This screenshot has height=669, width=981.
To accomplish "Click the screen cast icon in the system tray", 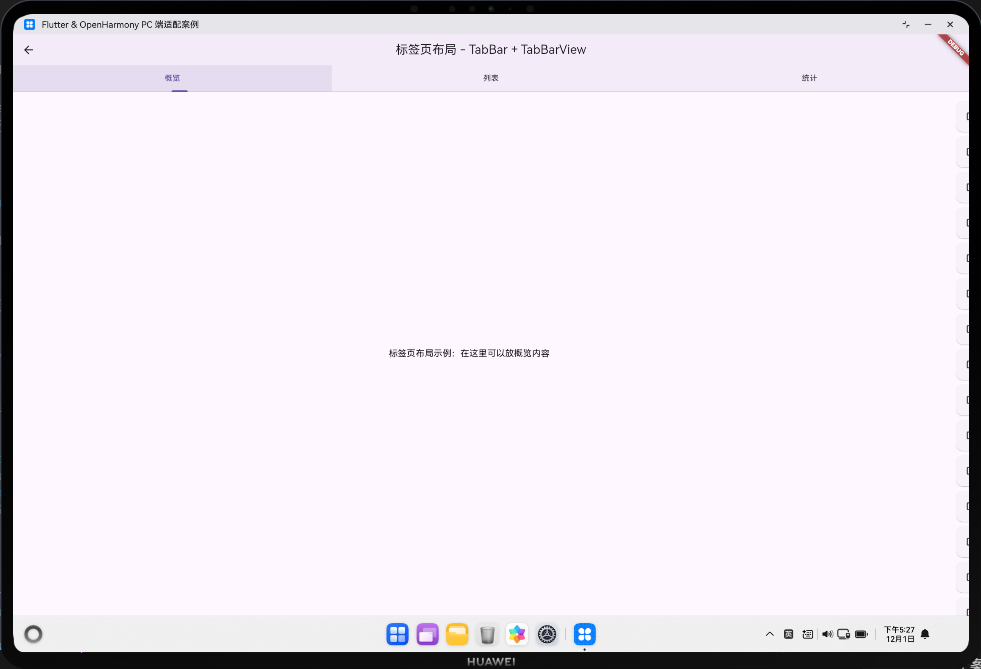I will coord(842,634).
